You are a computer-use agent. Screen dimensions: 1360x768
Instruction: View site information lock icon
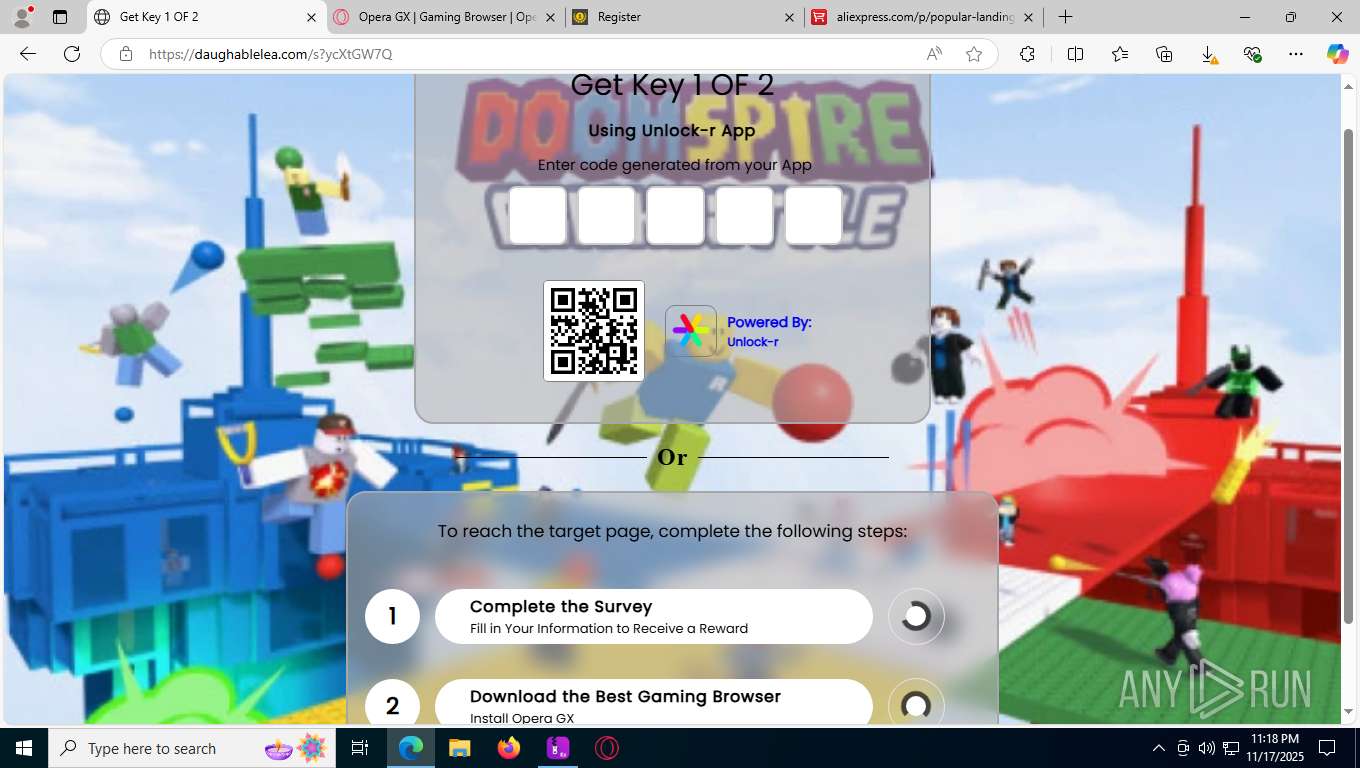point(126,54)
